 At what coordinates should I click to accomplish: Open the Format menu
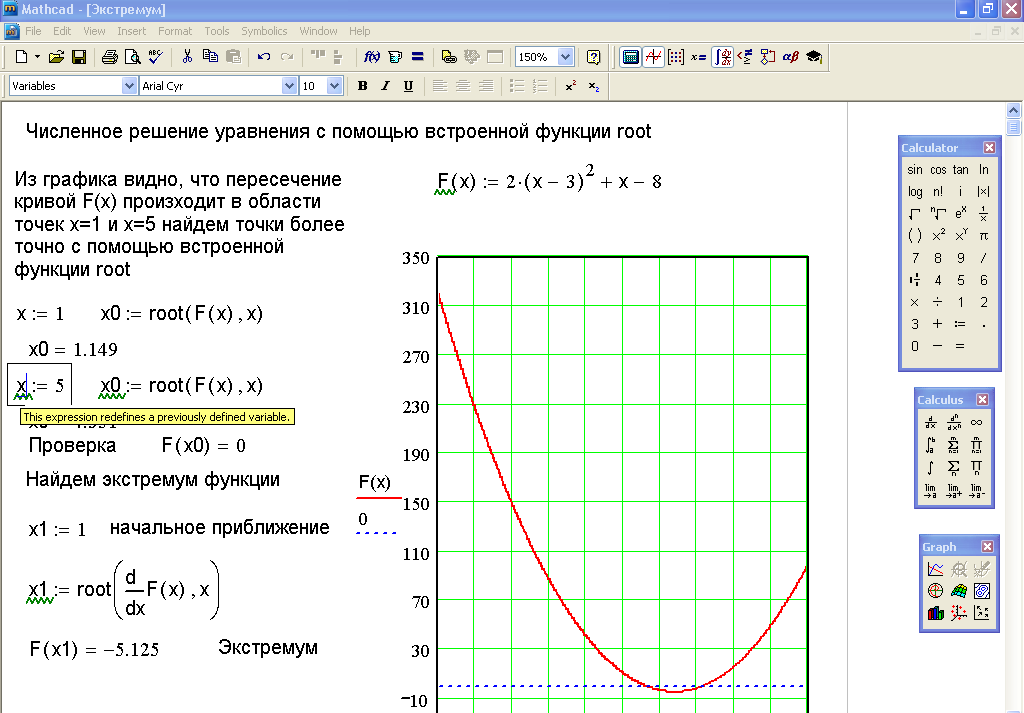pos(175,31)
